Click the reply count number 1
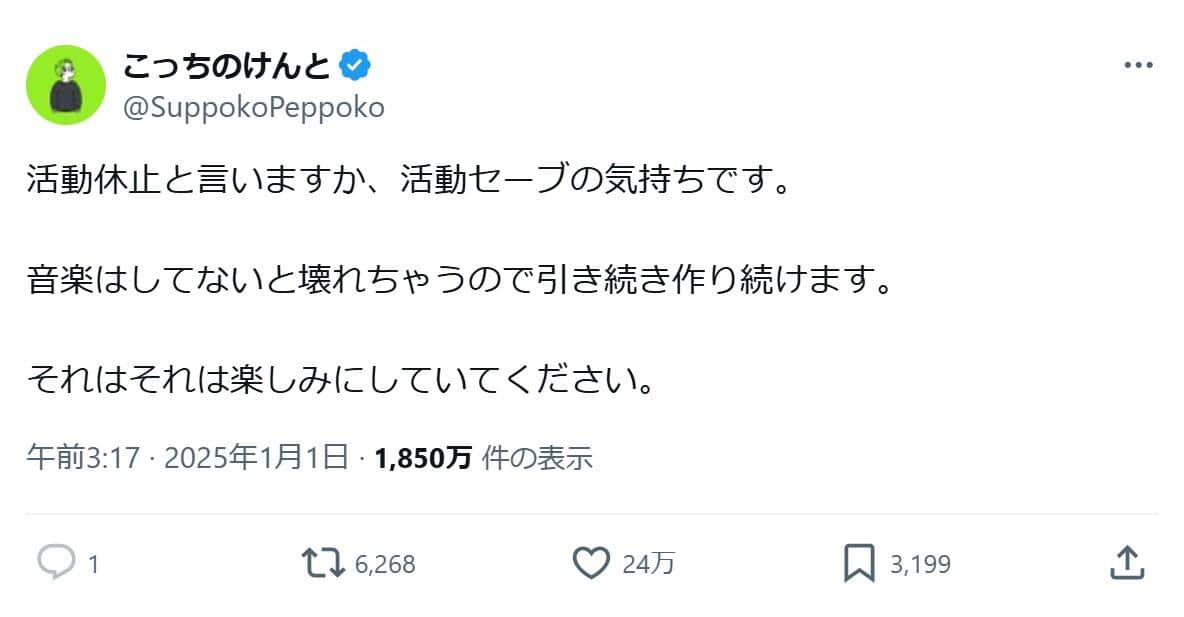Screen dimensions: 1184x617 click(x=93, y=565)
